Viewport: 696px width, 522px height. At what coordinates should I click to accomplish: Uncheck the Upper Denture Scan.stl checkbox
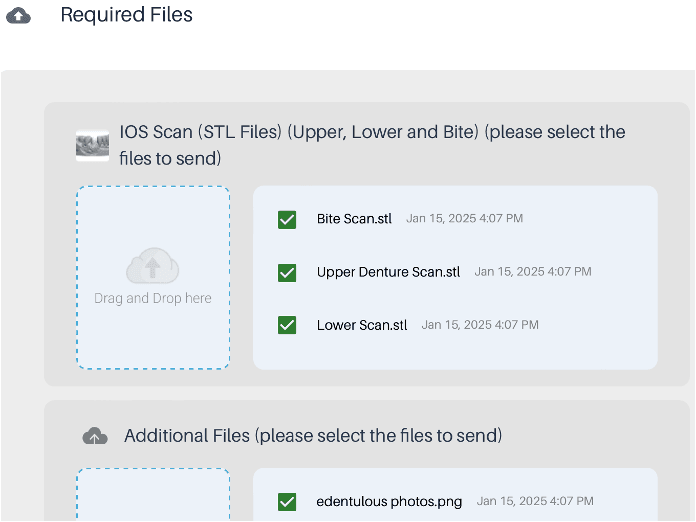click(287, 273)
